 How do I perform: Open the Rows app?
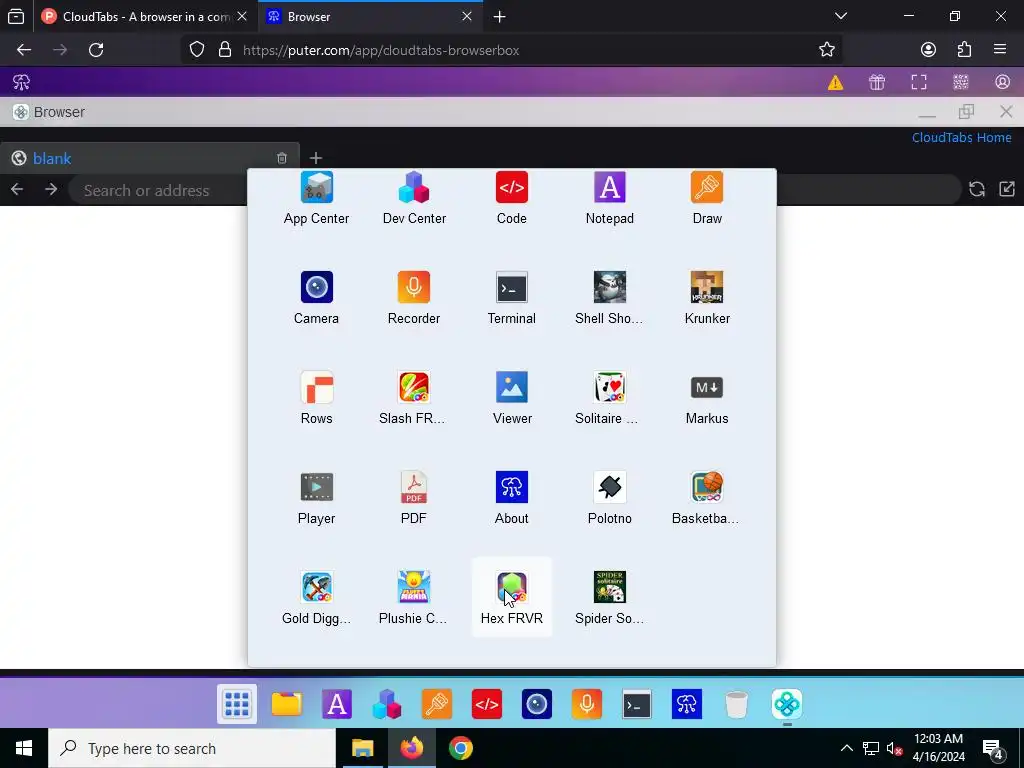tap(316, 398)
